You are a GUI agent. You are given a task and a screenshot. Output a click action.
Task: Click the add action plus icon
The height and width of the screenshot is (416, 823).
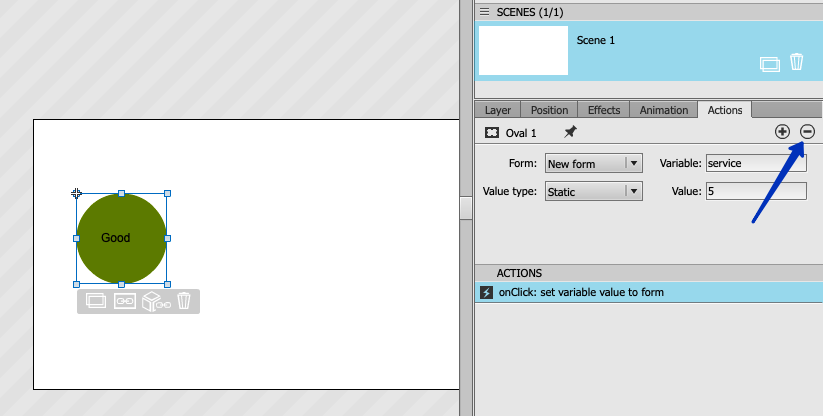[782, 132]
